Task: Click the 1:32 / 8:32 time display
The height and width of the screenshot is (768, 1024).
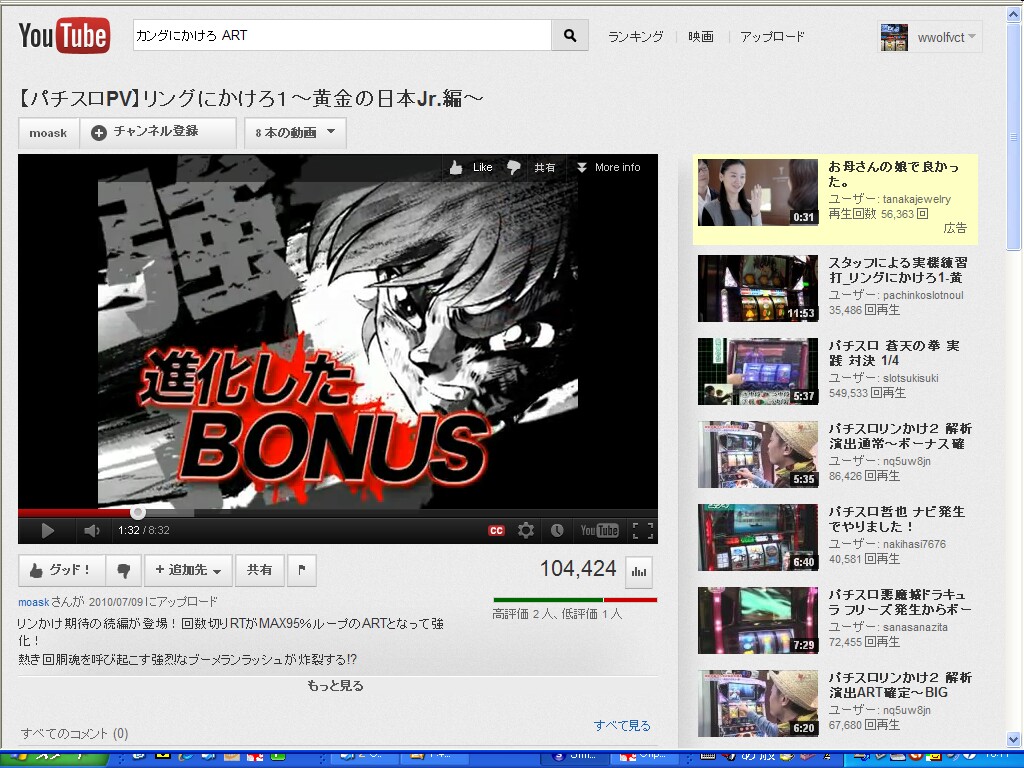Action: pyautogui.click(x=144, y=530)
